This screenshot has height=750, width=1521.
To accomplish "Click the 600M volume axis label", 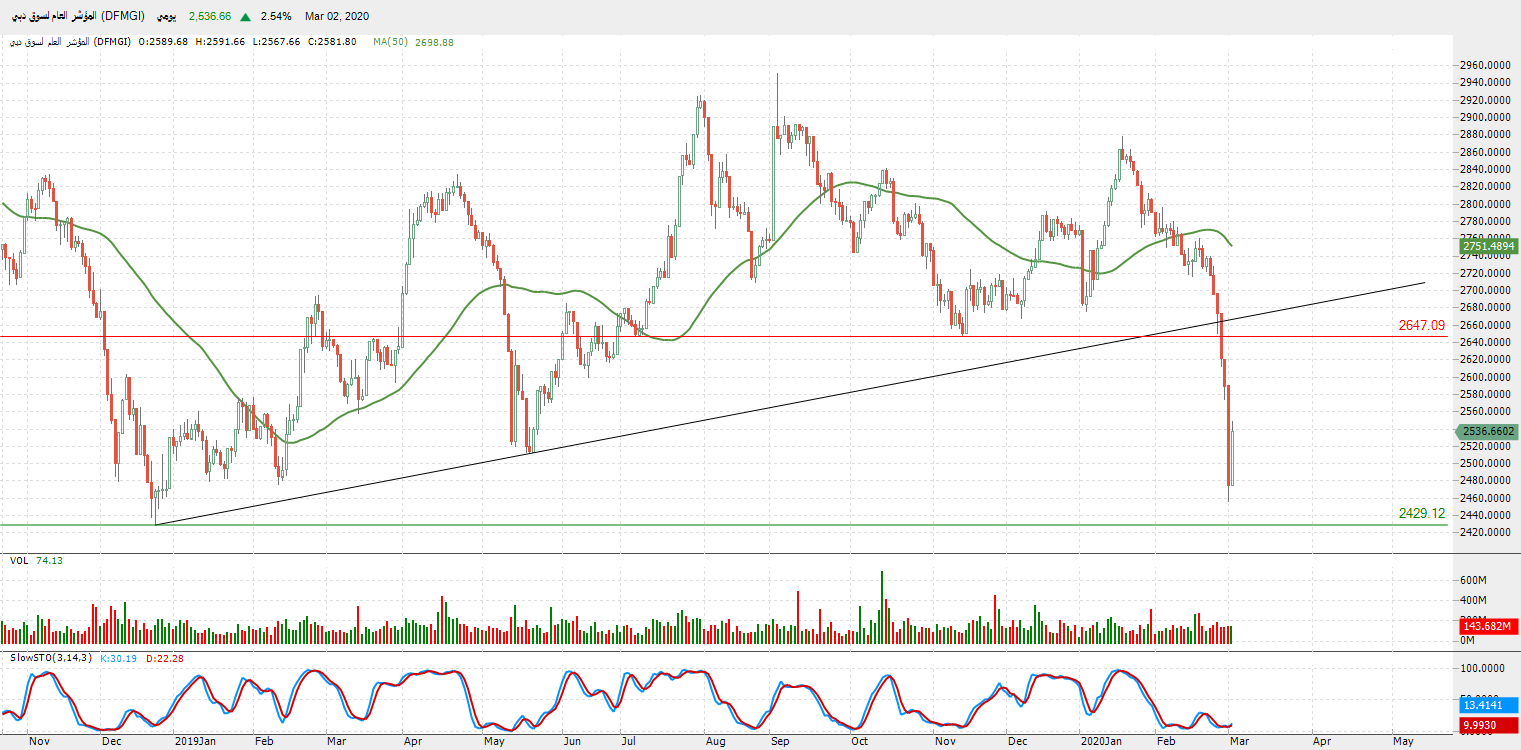I will 1476,581.
